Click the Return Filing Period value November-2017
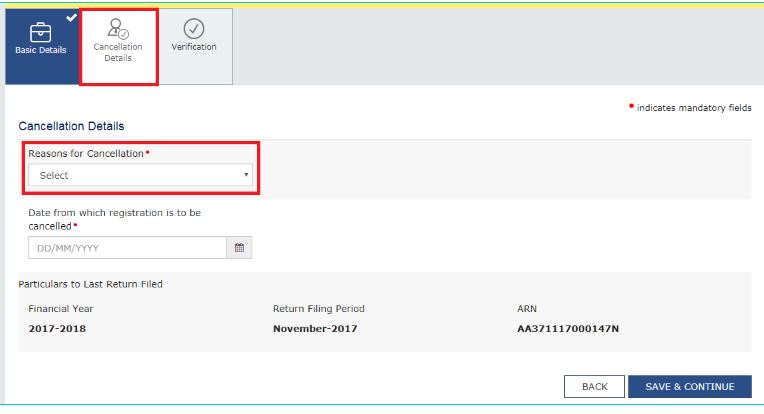 (x=315, y=329)
